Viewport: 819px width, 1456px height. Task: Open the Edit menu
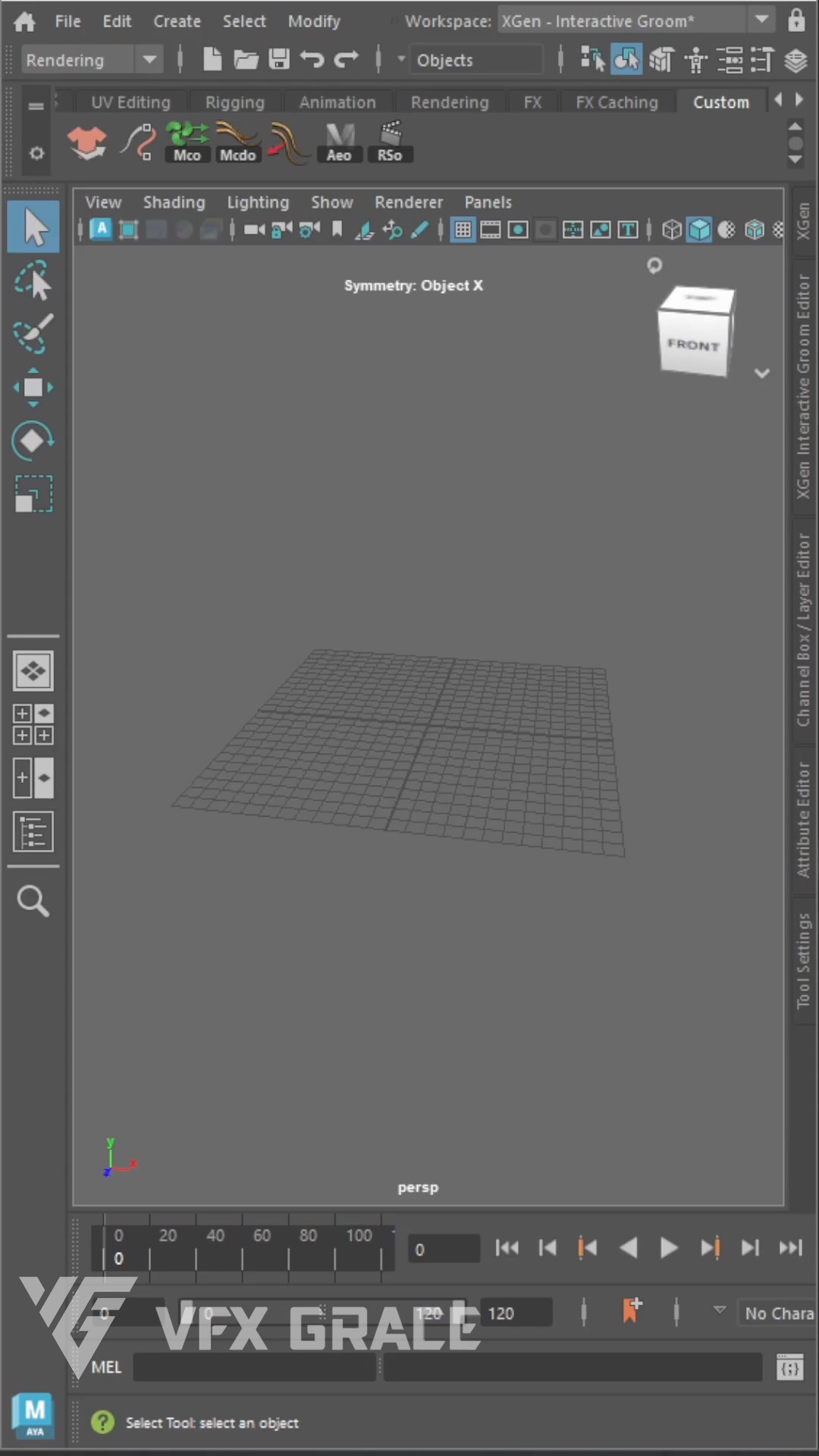pos(117,21)
